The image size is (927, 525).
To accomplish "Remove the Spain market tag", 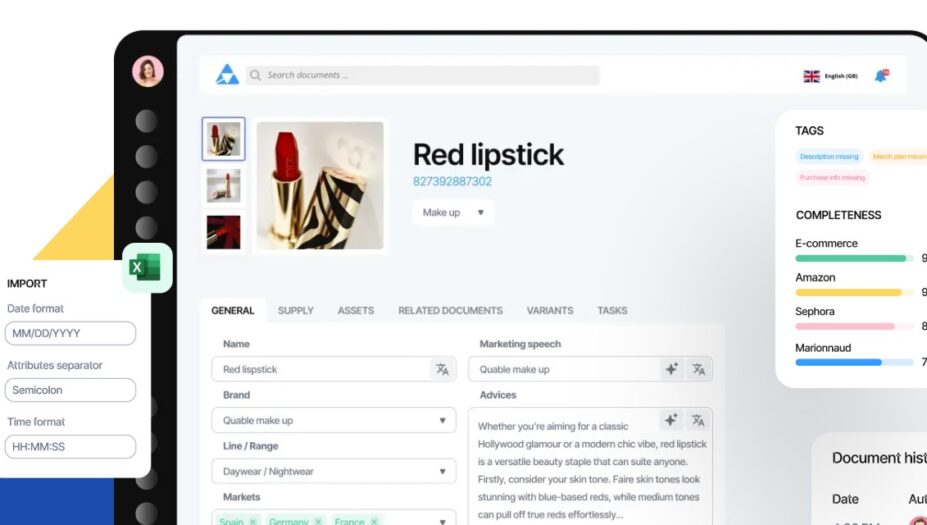I will point(253,521).
